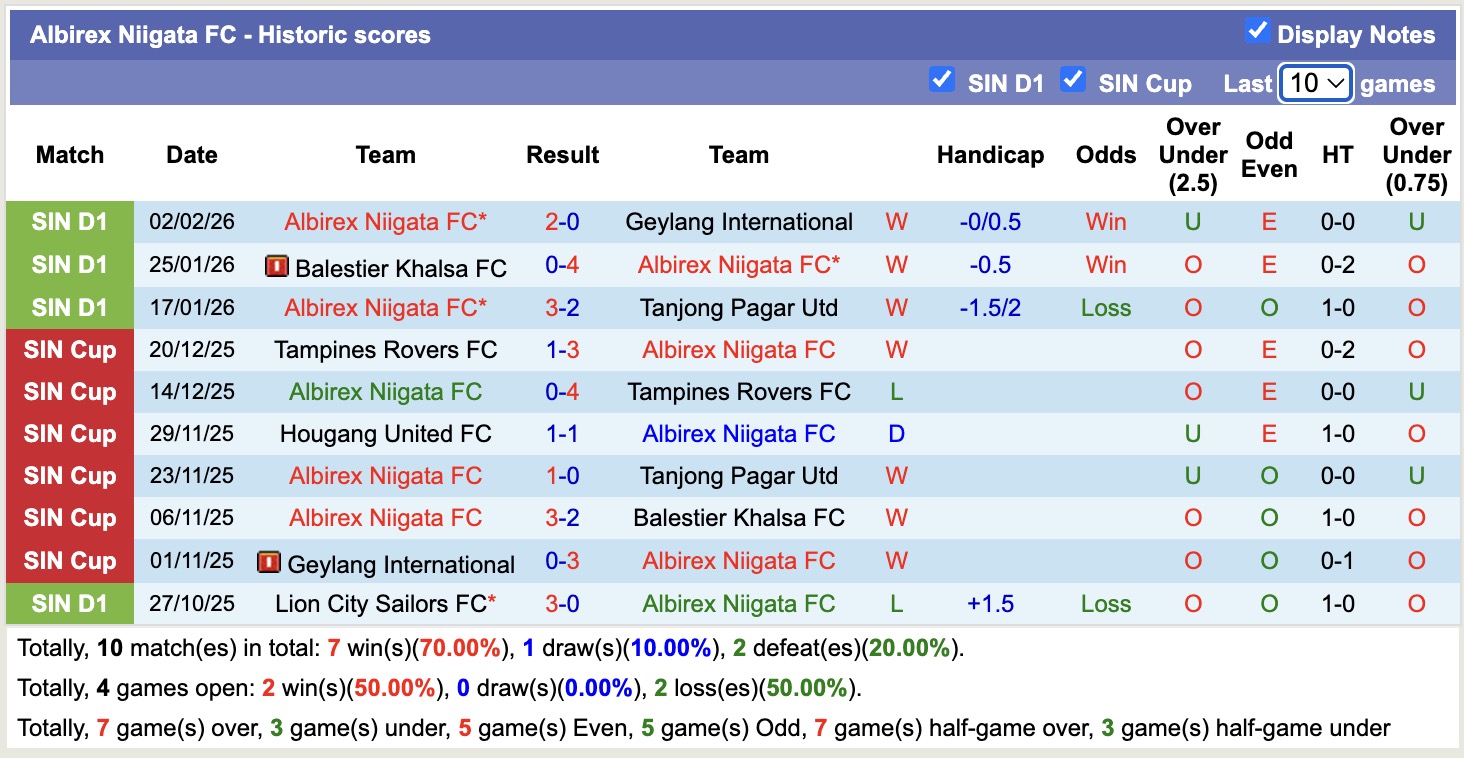Image resolution: width=1464 pixels, height=758 pixels.
Task: Toggle the Display Notes checkbox
Action: 1257,31
